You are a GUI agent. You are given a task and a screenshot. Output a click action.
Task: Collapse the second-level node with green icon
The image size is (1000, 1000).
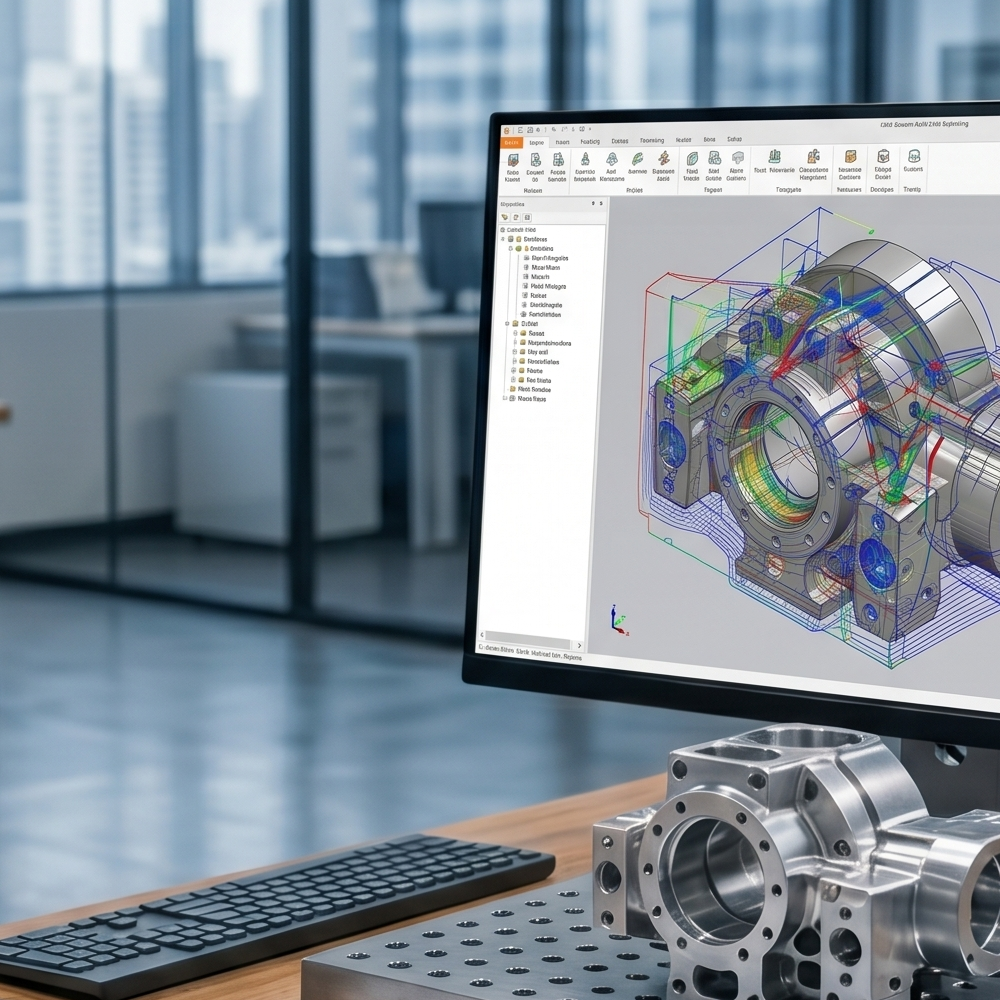pyautogui.click(x=510, y=249)
